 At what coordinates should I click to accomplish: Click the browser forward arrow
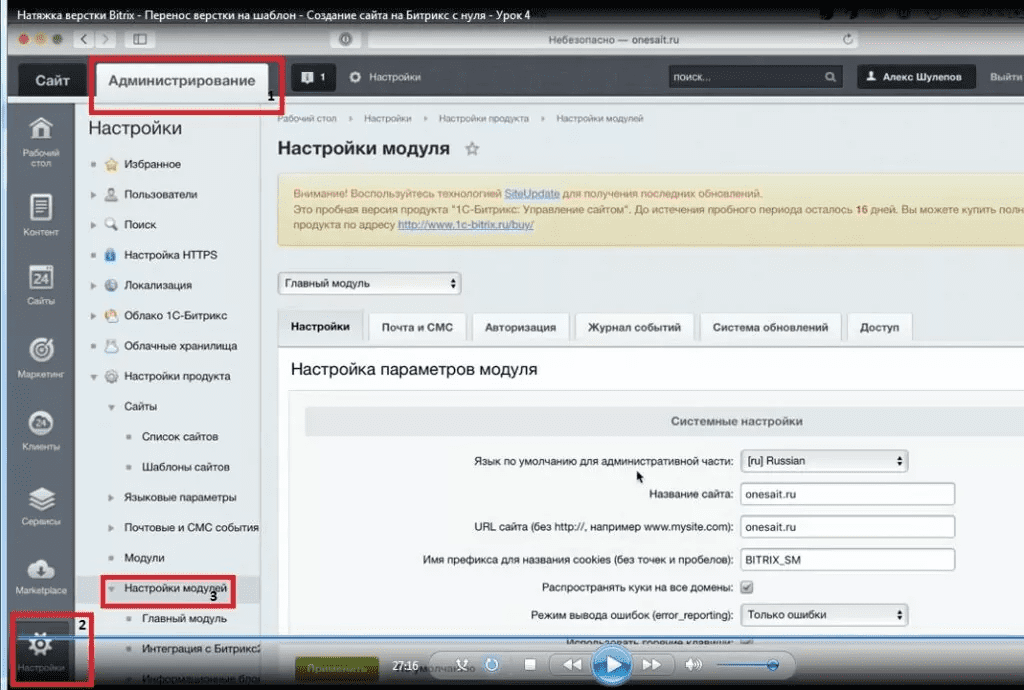[x=105, y=39]
